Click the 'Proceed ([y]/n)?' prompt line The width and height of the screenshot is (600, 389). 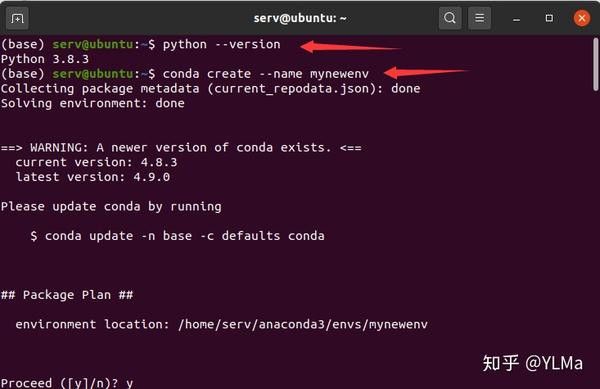[x=67, y=383]
